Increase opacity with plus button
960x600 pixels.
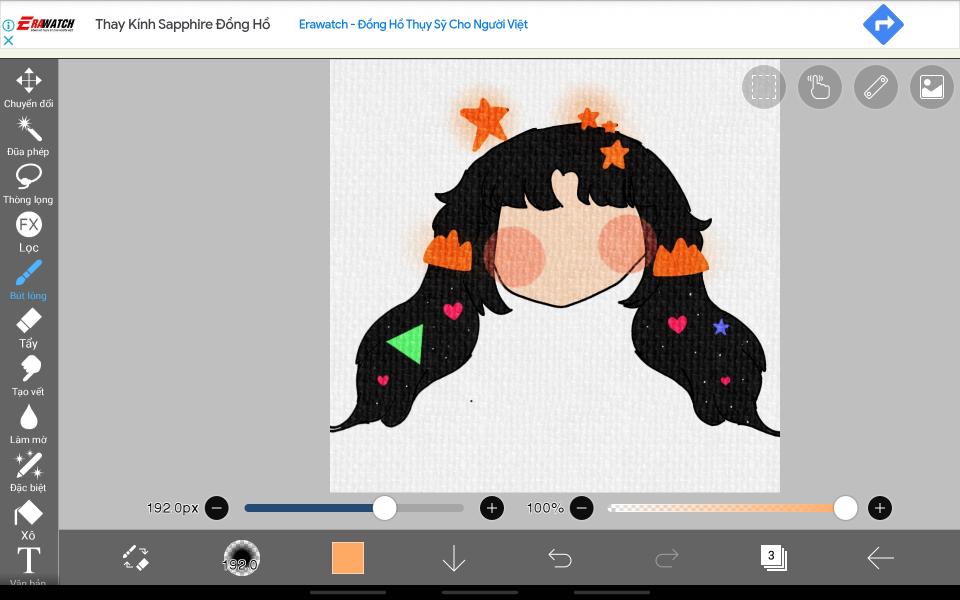click(x=880, y=508)
